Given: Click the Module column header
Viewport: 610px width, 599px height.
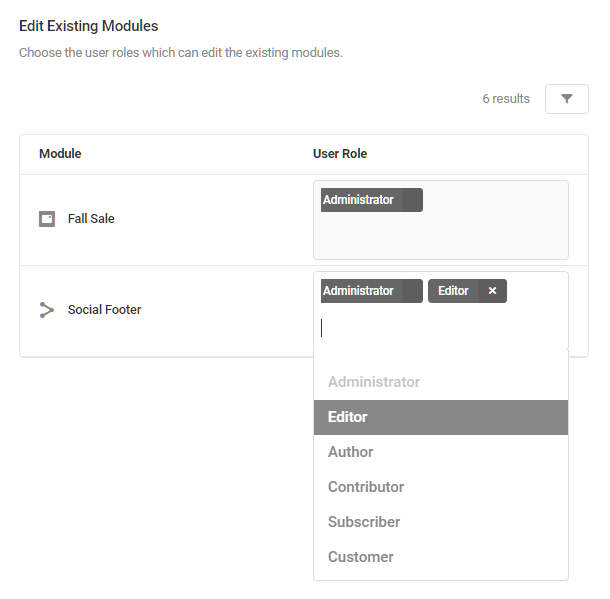Looking at the screenshot, I should (x=60, y=154).
